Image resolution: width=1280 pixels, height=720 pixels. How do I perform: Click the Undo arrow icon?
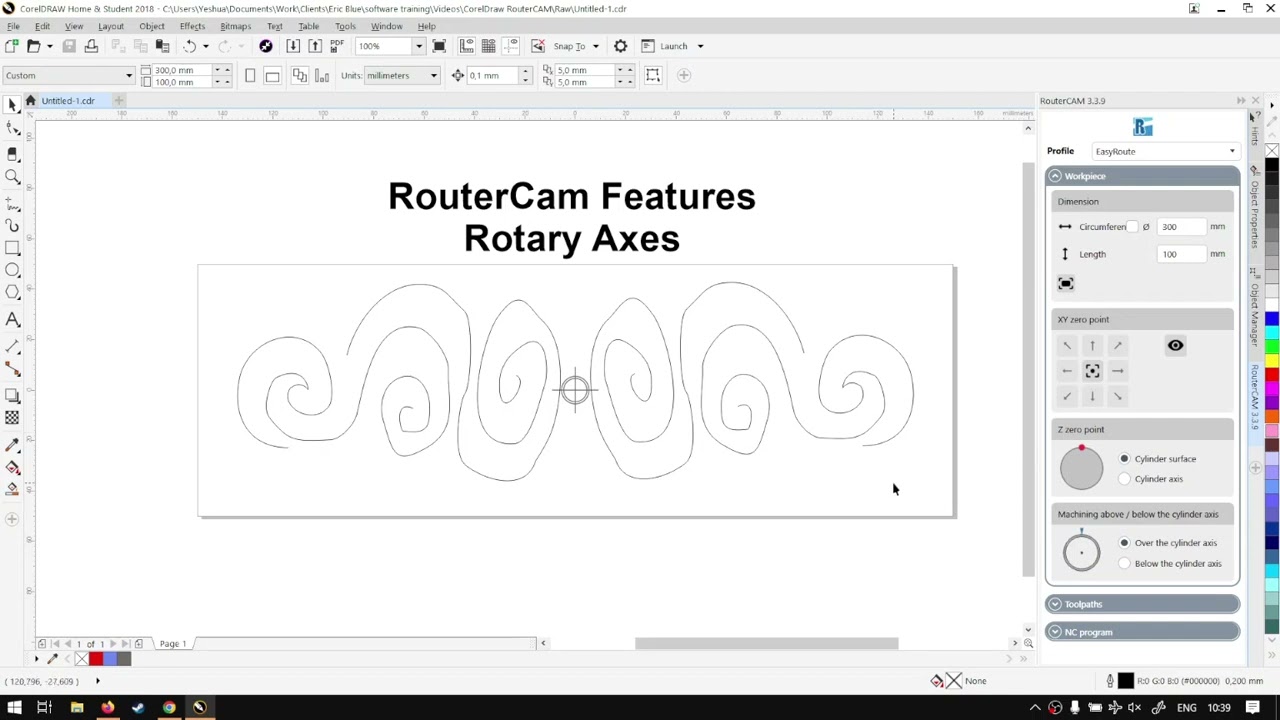click(189, 46)
